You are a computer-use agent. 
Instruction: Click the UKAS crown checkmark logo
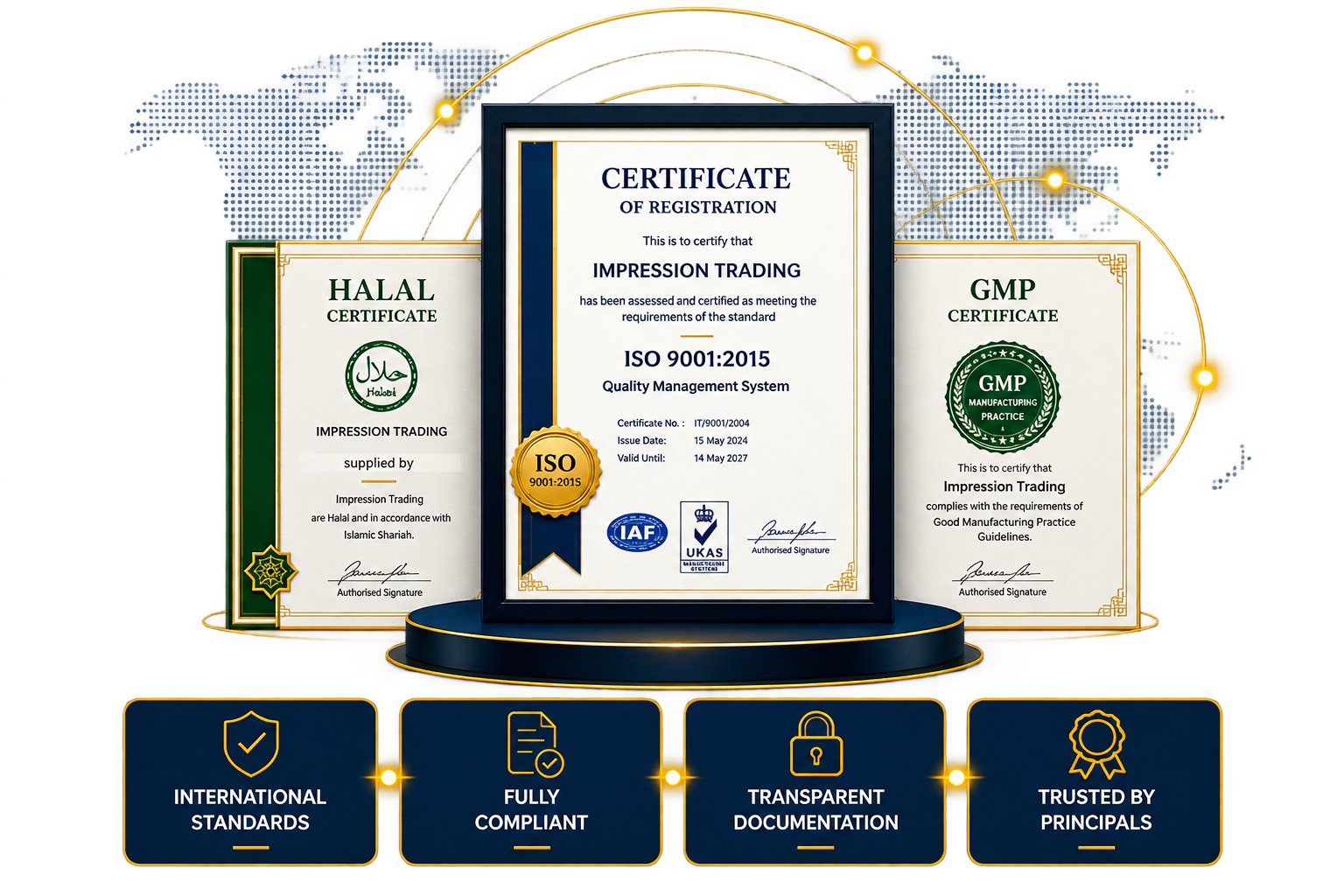[704, 537]
